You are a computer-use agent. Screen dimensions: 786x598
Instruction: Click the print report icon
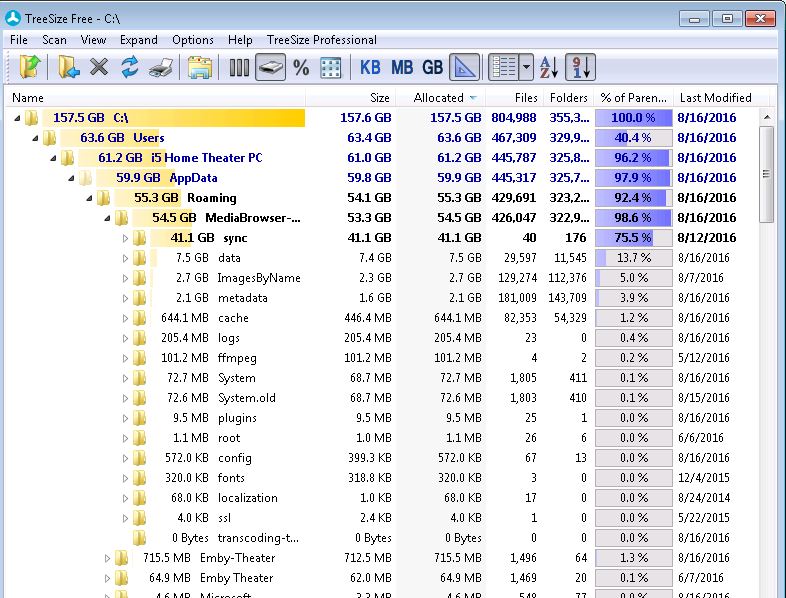click(160, 68)
